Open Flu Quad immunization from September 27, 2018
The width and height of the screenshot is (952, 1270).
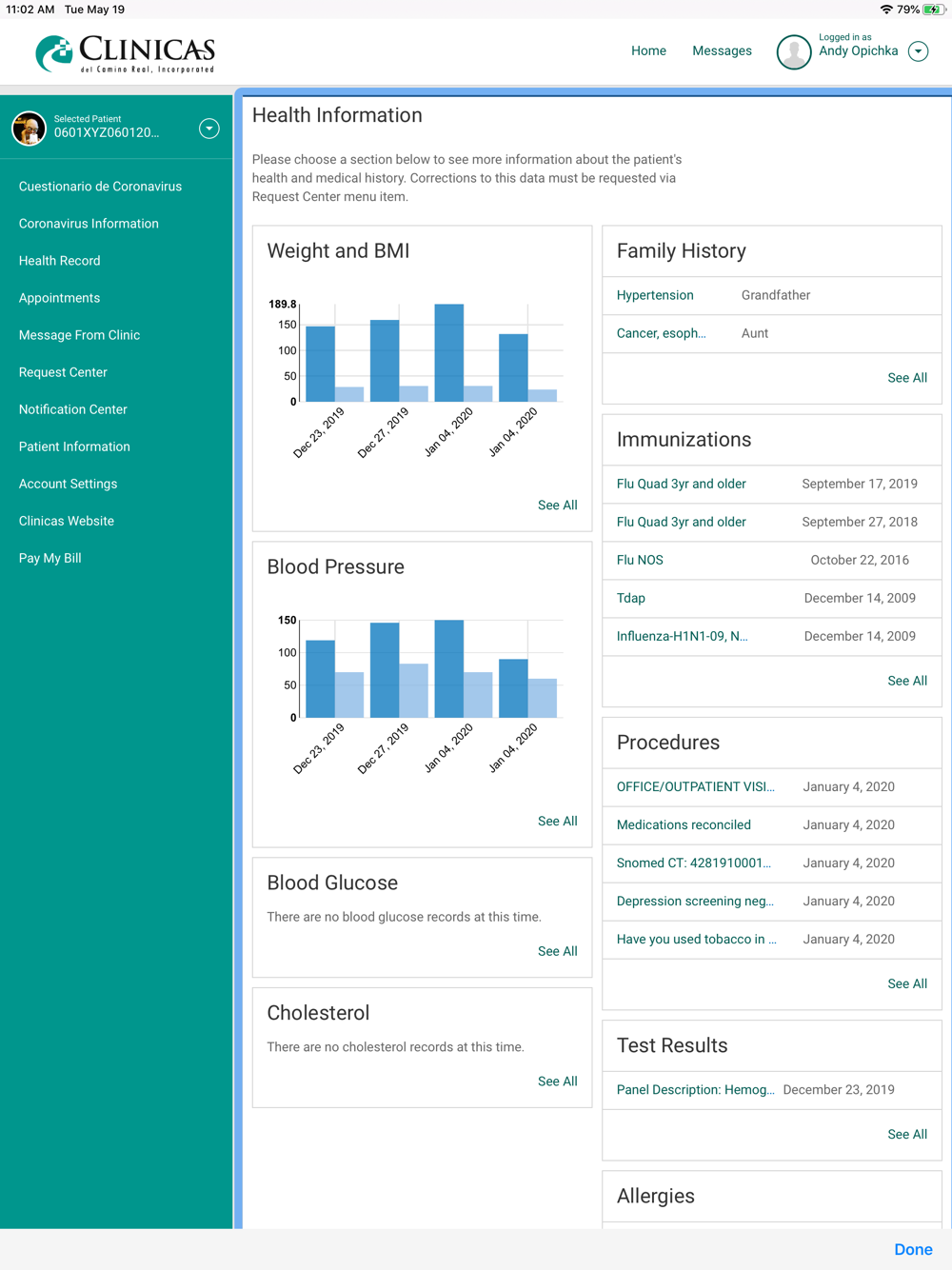(681, 522)
